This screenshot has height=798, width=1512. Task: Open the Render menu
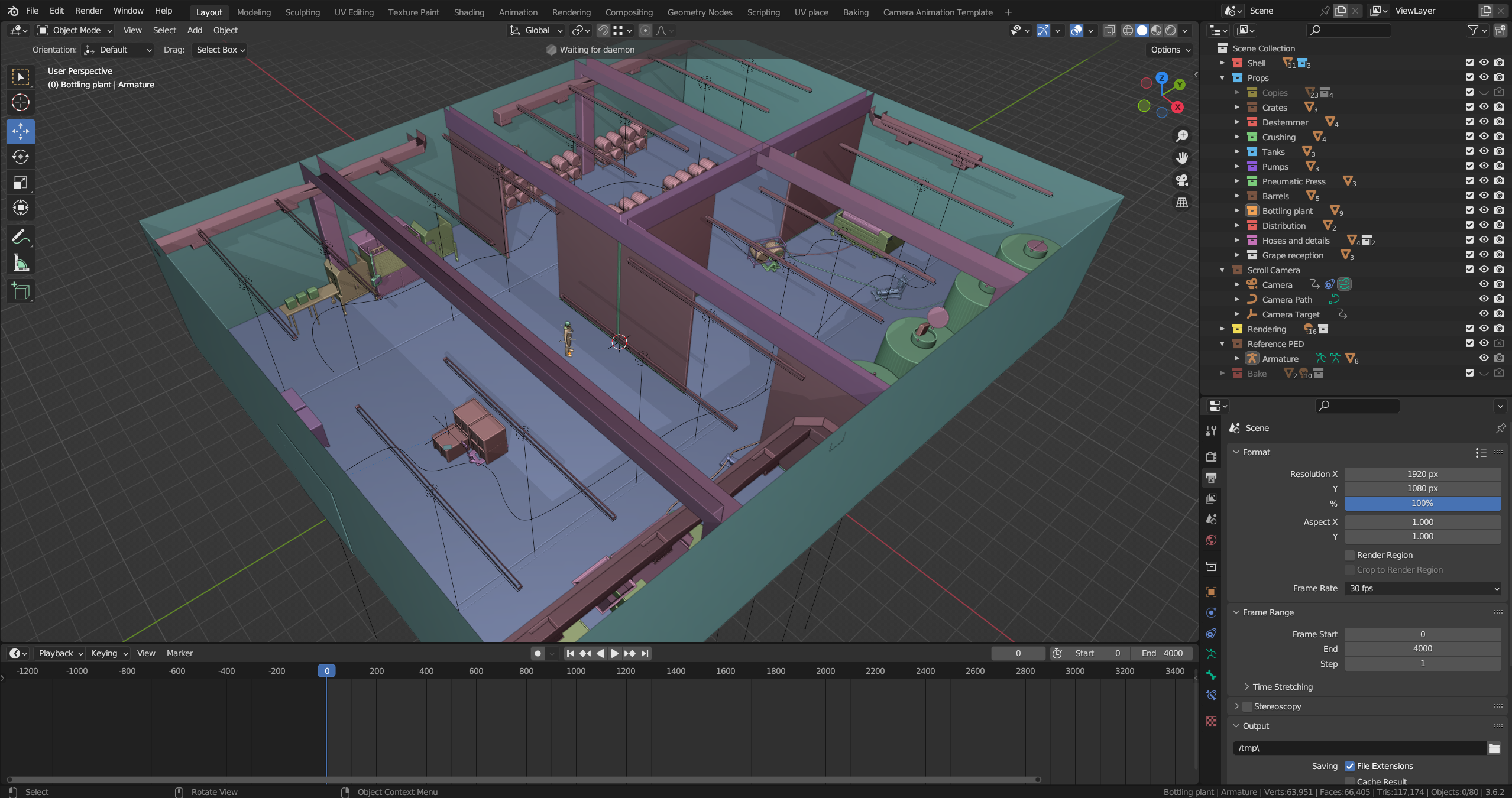click(x=89, y=11)
